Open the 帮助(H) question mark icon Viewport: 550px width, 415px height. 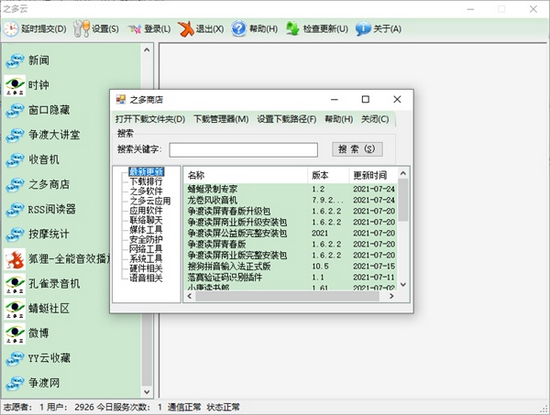coord(239,29)
